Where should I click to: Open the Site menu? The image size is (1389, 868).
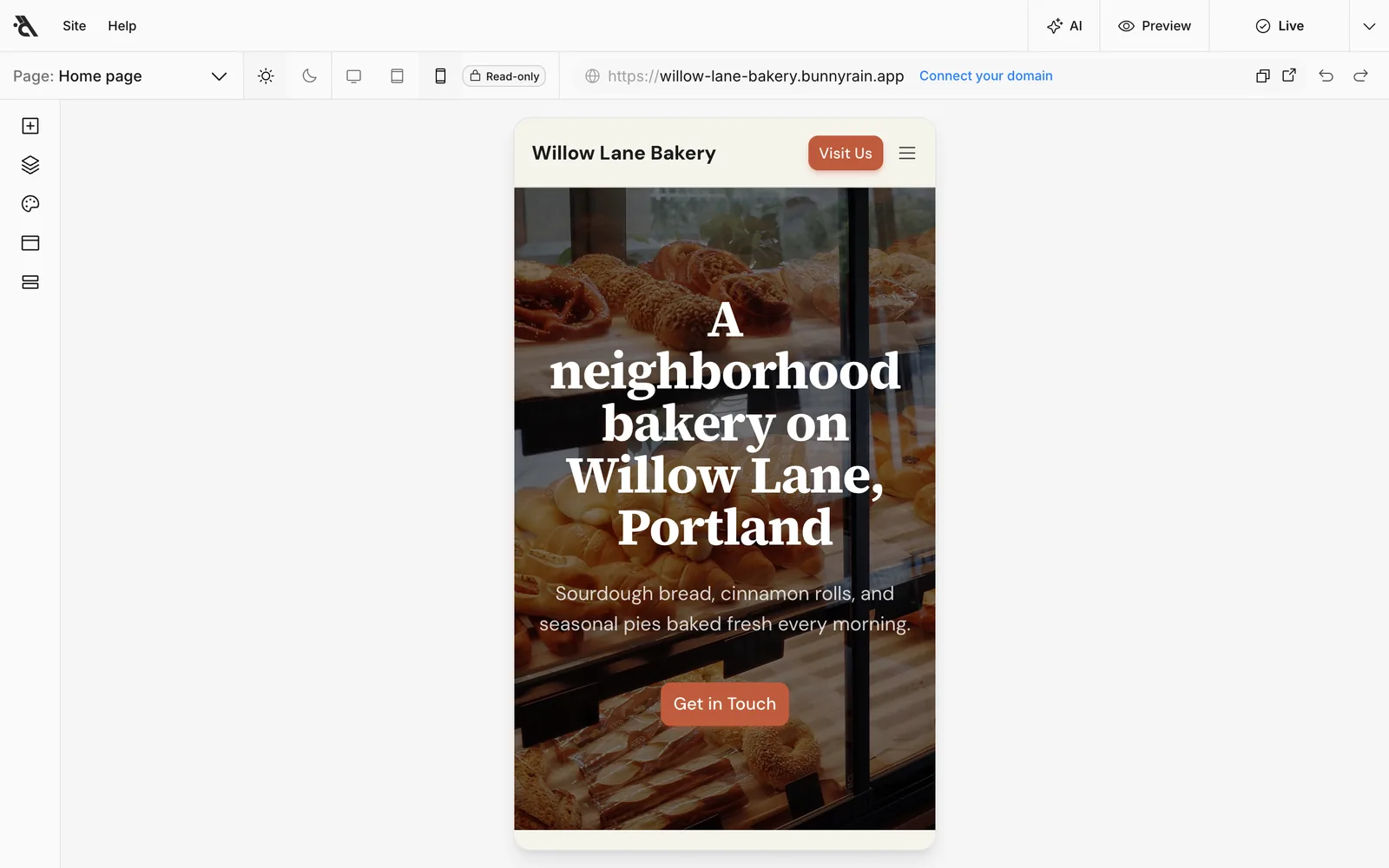tap(75, 26)
